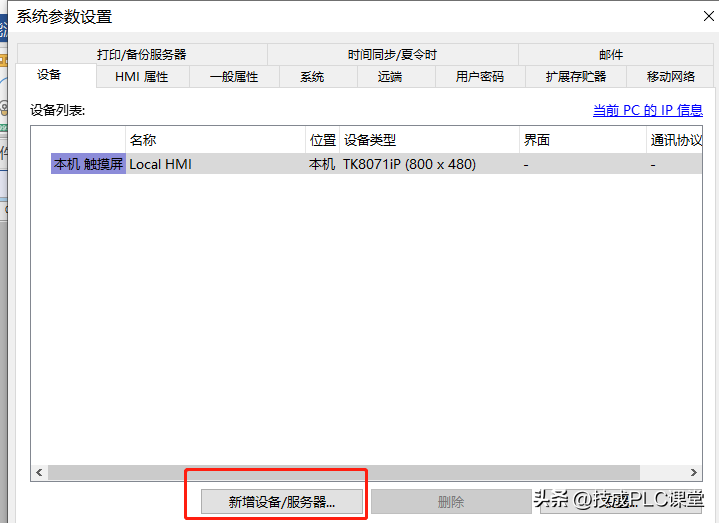Switch to the 扩展存贮器 tab
This screenshot has height=523, width=719.
tap(576, 77)
